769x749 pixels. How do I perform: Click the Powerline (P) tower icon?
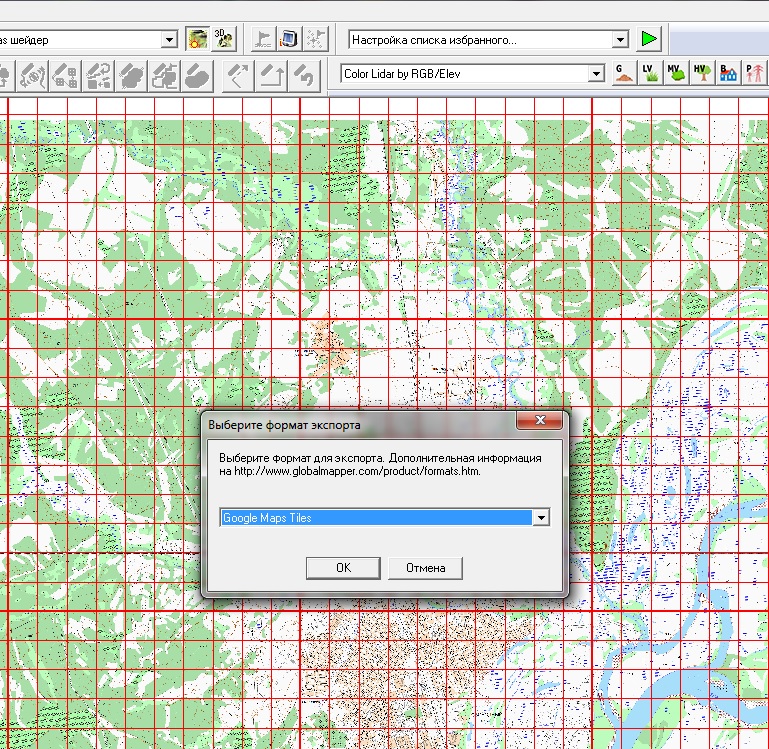(x=753, y=74)
